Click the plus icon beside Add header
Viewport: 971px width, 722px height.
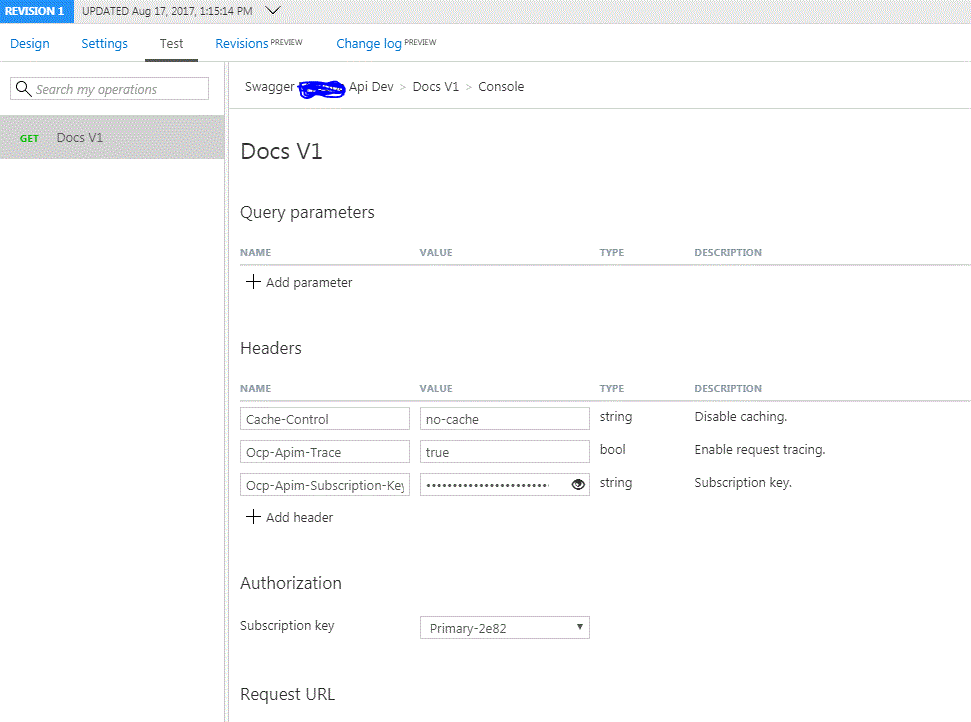click(253, 517)
